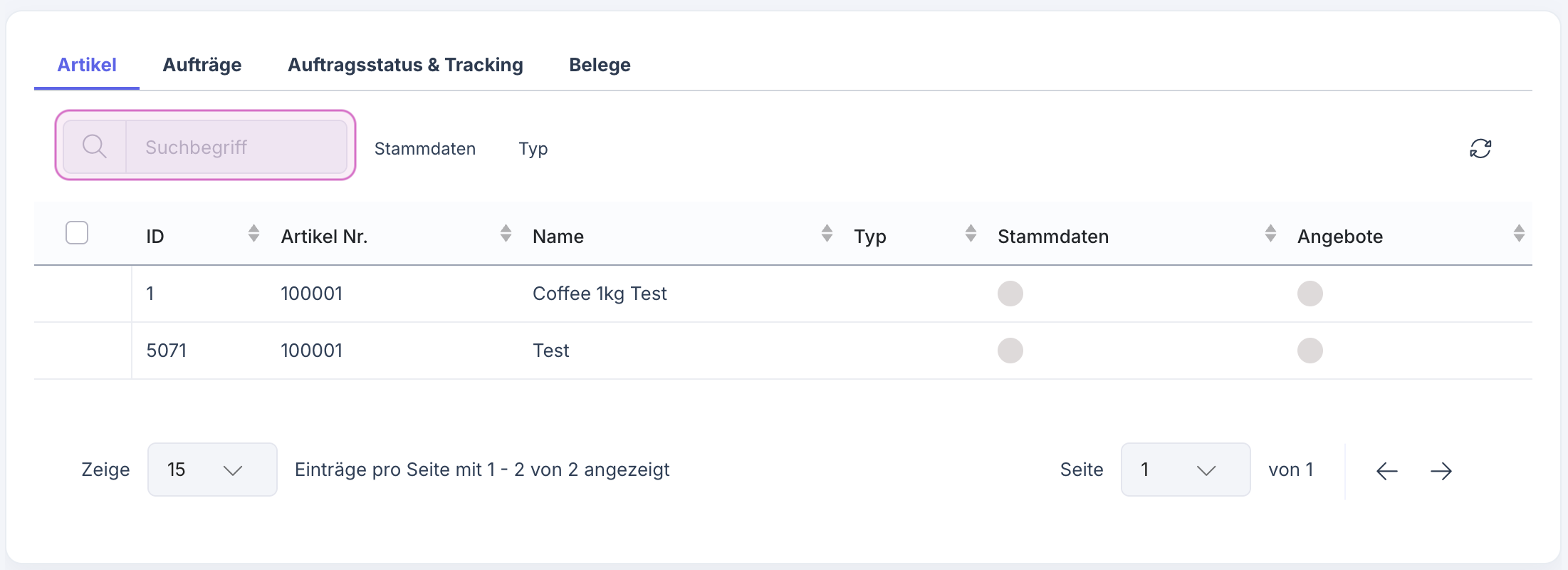Go to previous page arrow
The width and height of the screenshot is (1568, 570).
coord(1386,471)
